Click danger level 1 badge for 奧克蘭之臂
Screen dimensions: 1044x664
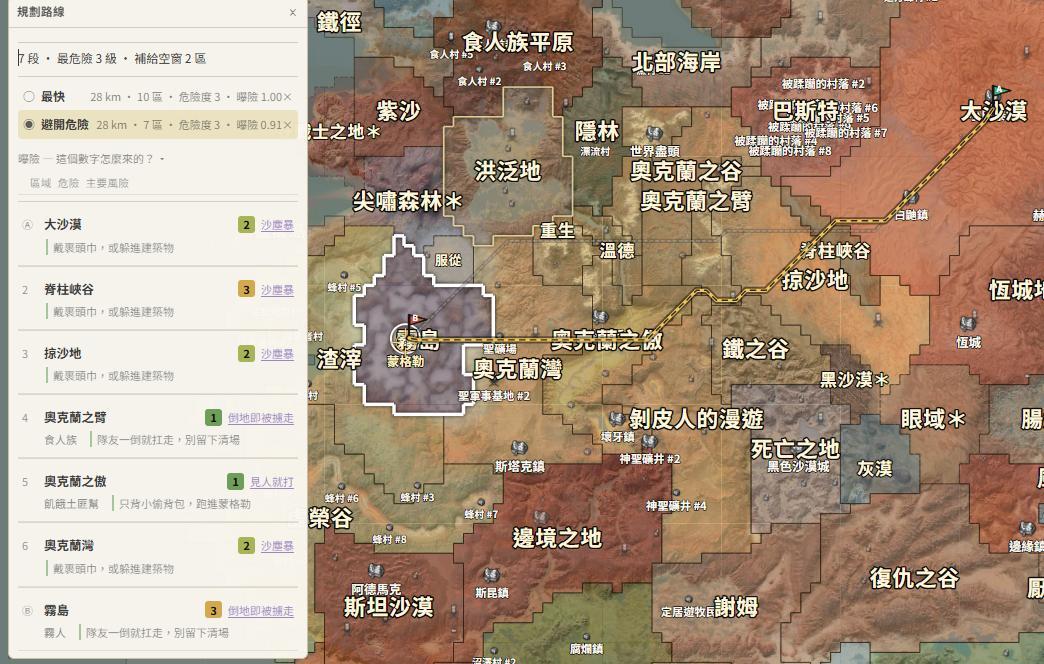point(213,418)
